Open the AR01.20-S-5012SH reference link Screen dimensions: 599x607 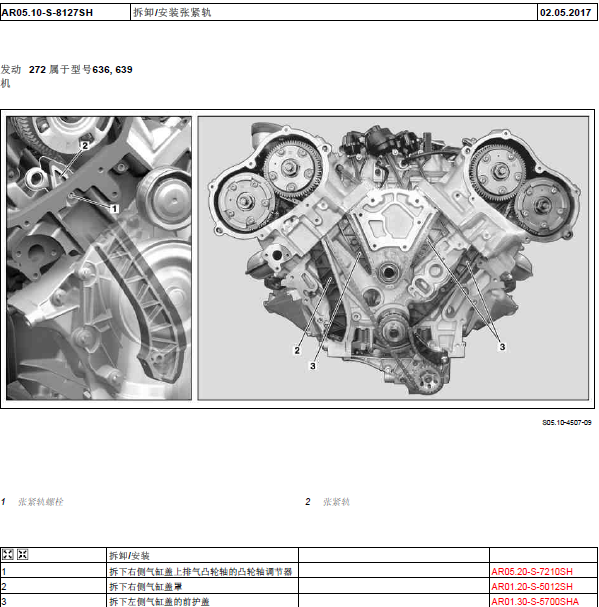click(532, 586)
